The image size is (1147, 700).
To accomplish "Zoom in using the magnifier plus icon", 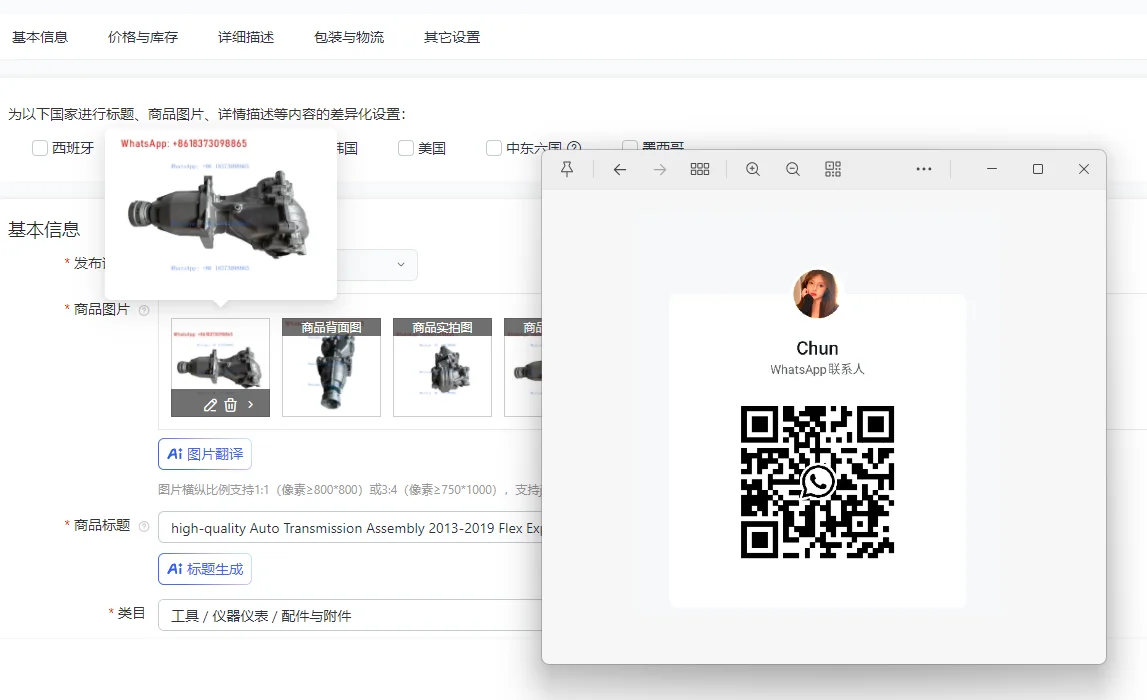I will click(752, 169).
